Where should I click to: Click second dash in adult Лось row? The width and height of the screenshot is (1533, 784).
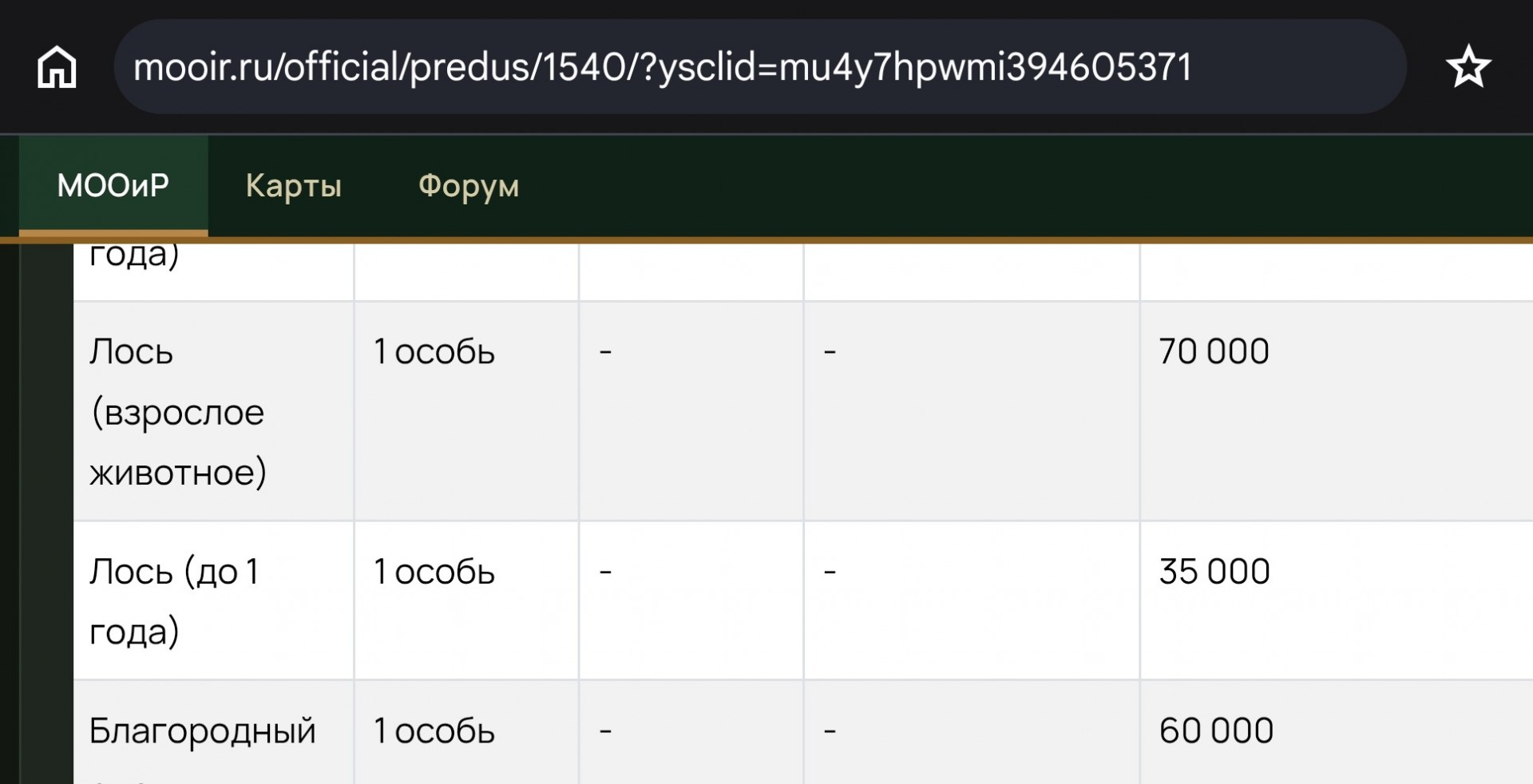830,351
